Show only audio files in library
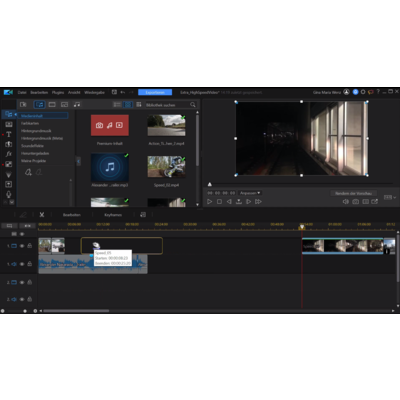Image resolution: width=400 pixels, height=400 pixels. pyautogui.click(x=77, y=105)
